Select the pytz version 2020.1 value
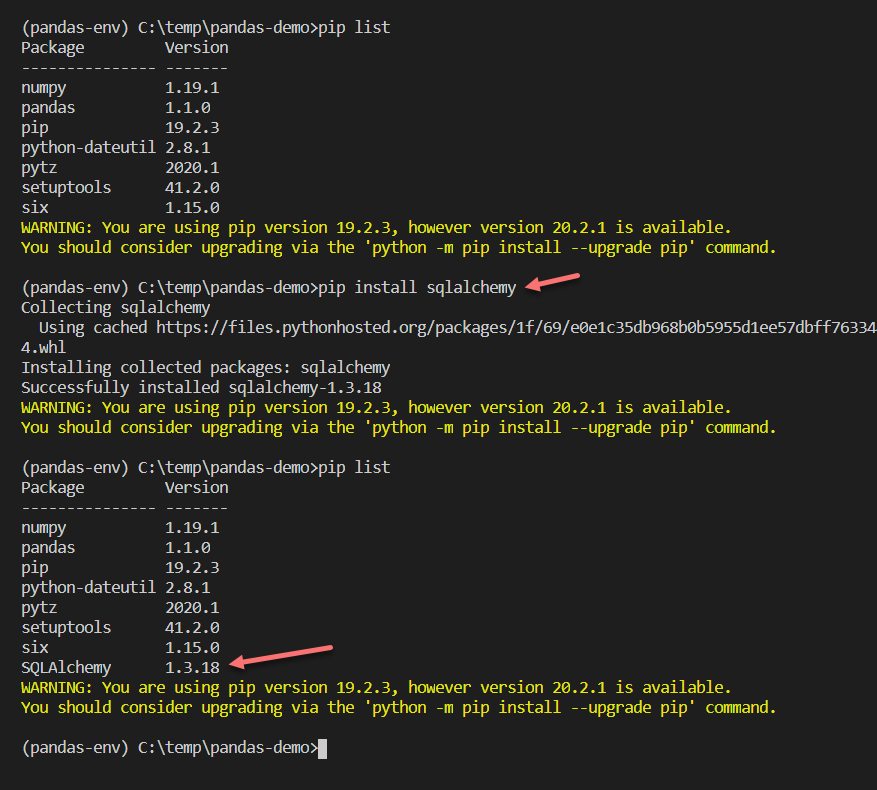 click(x=192, y=167)
